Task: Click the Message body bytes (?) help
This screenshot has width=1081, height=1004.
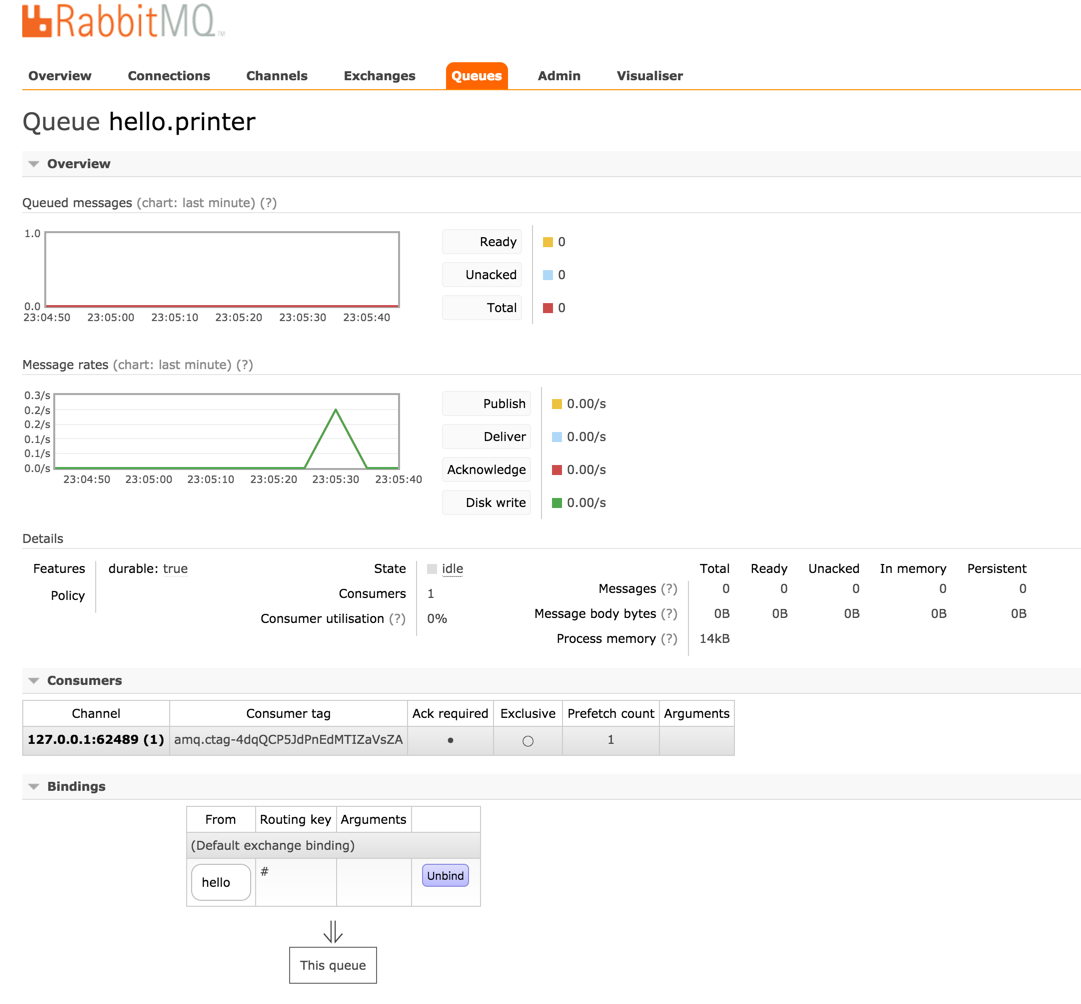Action: point(669,614)
